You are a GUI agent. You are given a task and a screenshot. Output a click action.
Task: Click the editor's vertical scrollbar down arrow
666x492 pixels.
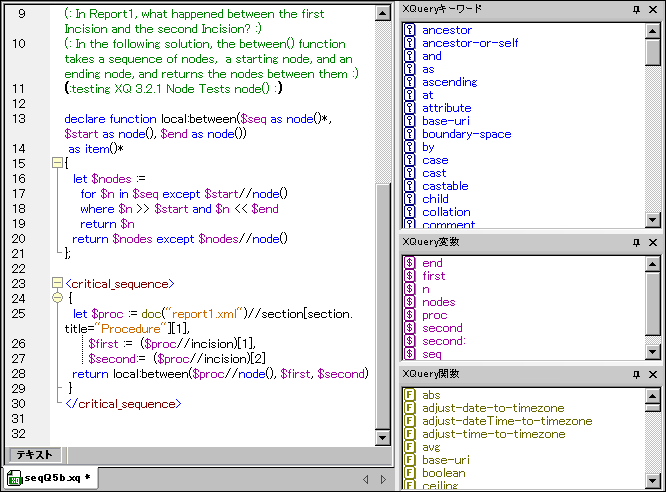click(x=383, y=439)
